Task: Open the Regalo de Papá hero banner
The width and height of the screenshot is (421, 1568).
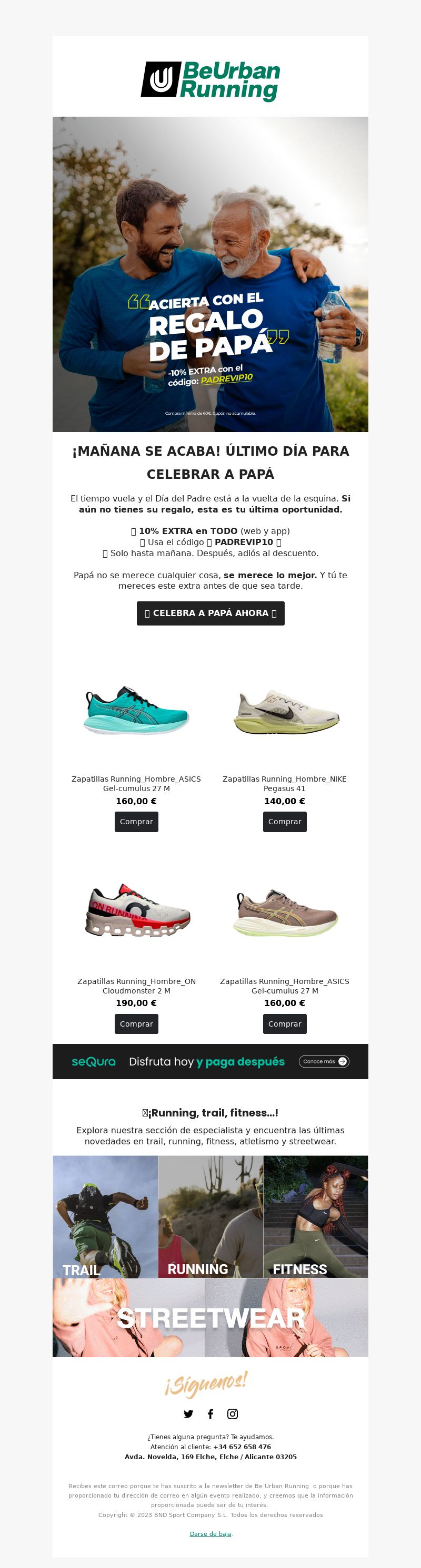Action: (210, 274)
